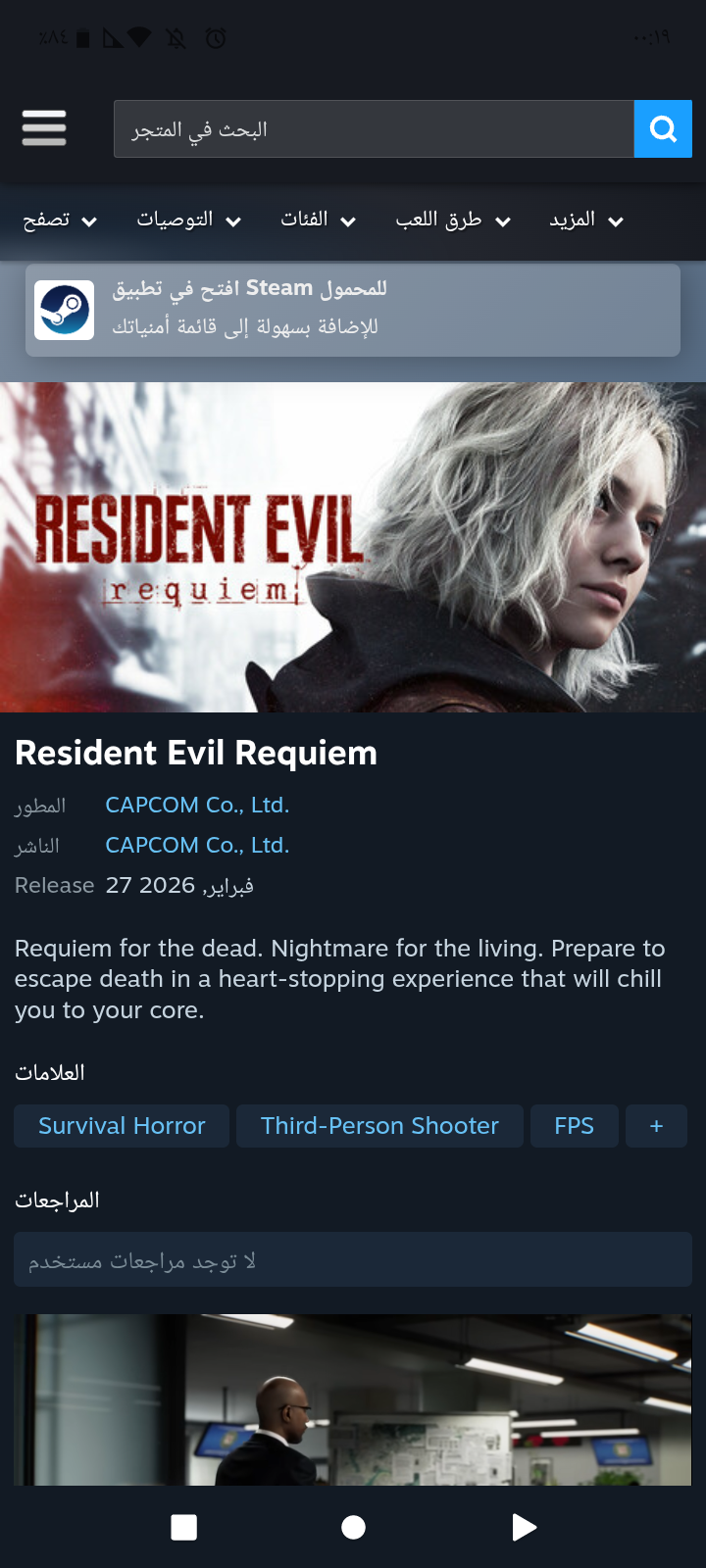Tap the Android back triangle button
Viewport: 706px width, 1568px height.
525,1527
